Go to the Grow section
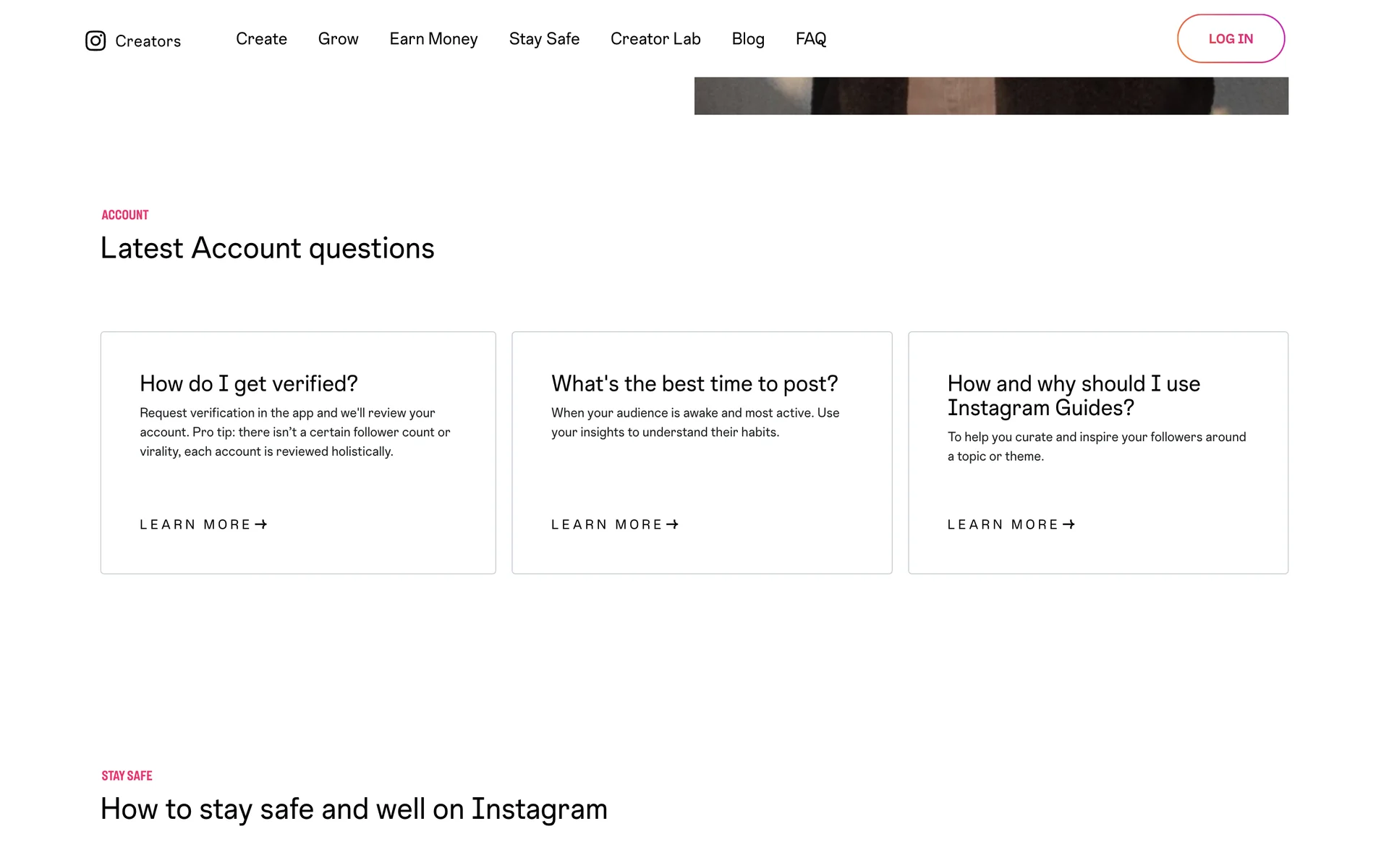The height and width of the screenshot is (868, 1389). pos(338,39)
